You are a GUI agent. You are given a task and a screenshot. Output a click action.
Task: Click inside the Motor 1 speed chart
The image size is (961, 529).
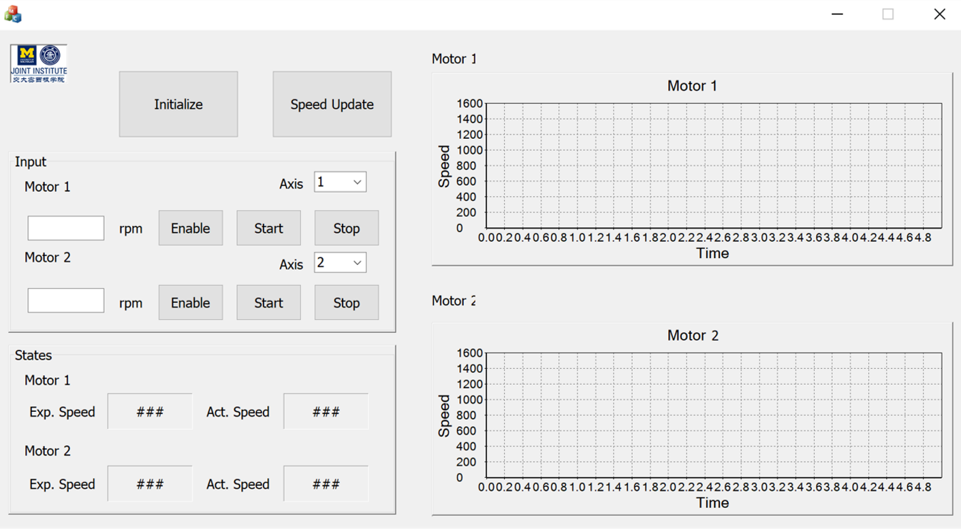point(712,166)
